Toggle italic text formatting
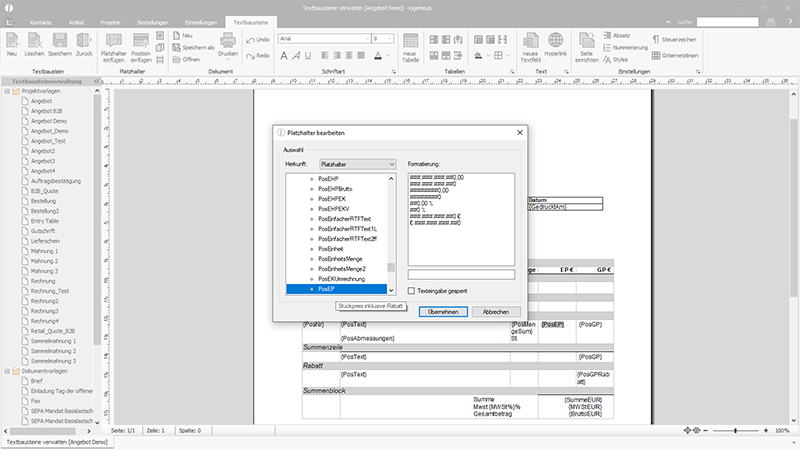 pos(296,56)
